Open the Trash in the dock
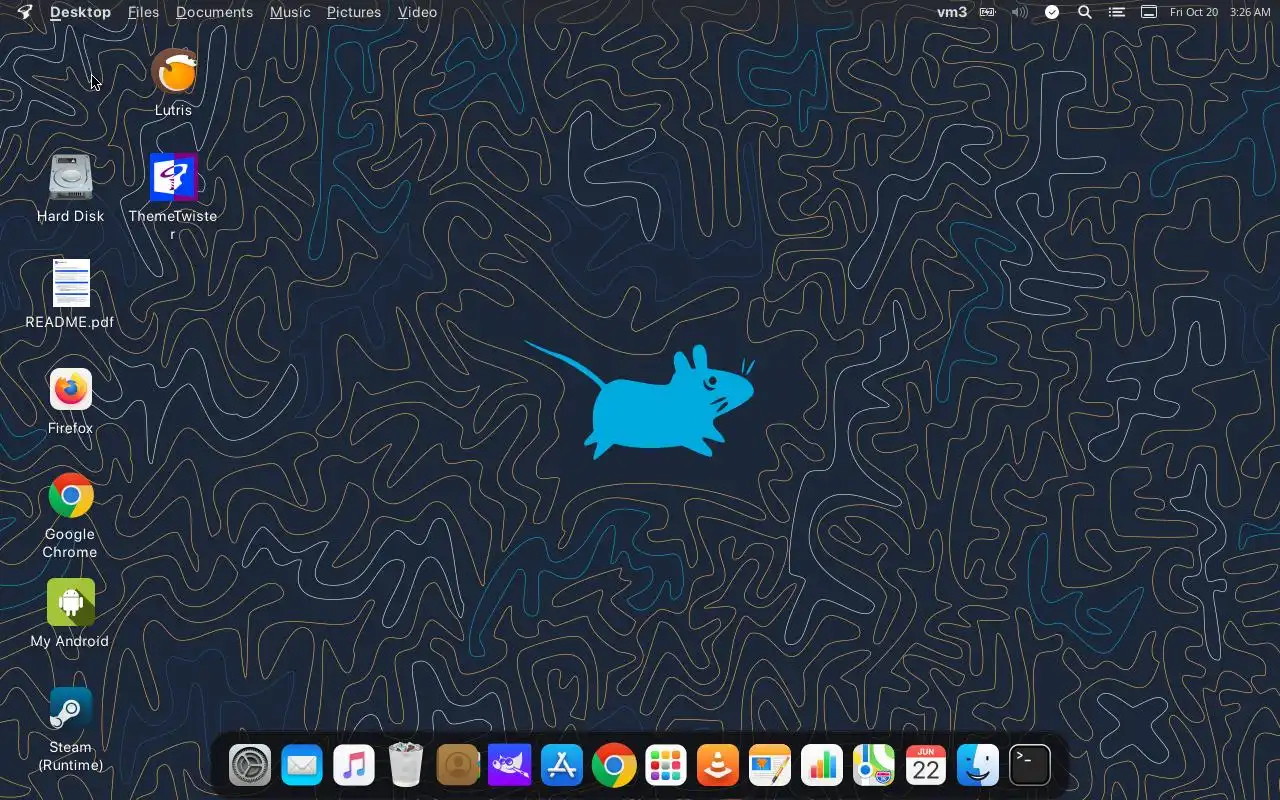The height and width of the screenshot is (800, 1280). coord(406,767)
